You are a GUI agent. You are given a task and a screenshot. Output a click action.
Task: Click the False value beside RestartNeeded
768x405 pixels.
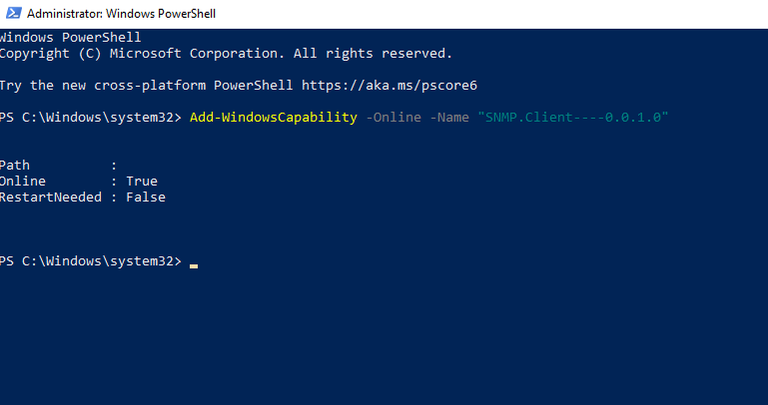click(145, 197)
